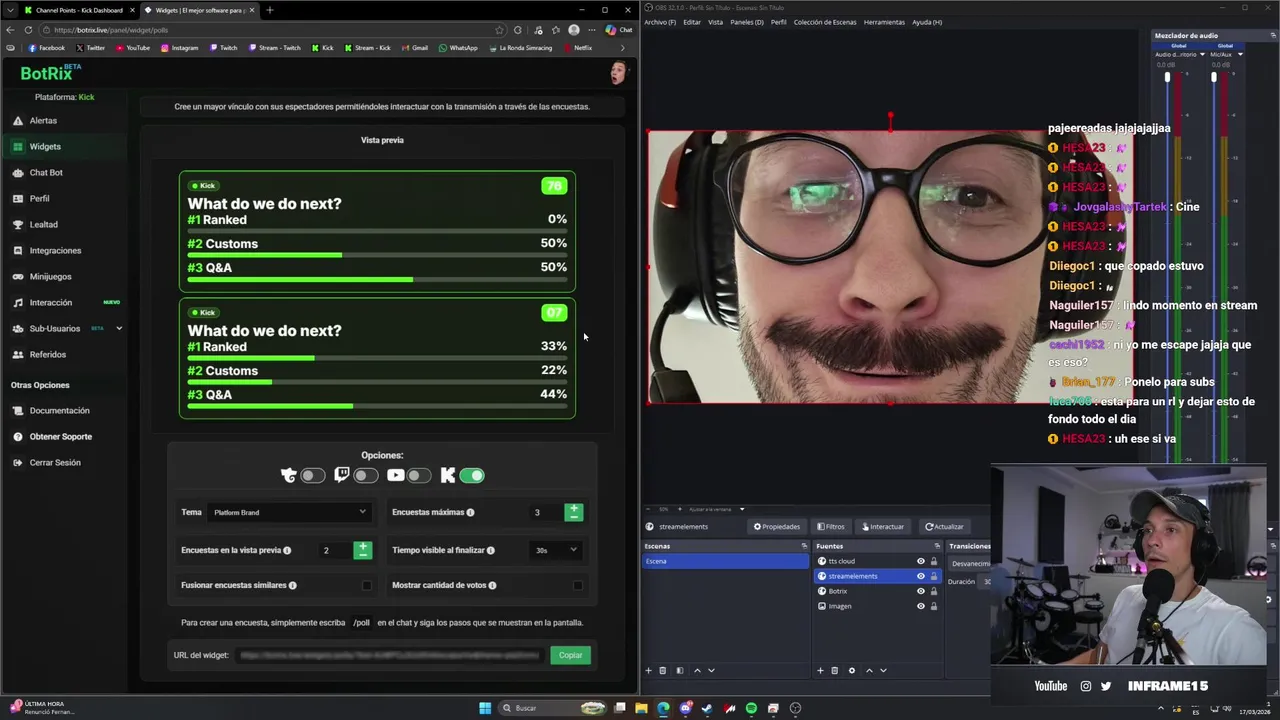Hide streamelements source eye icon
Screen dimensions: 1280x720
click(x=921, y=576)
